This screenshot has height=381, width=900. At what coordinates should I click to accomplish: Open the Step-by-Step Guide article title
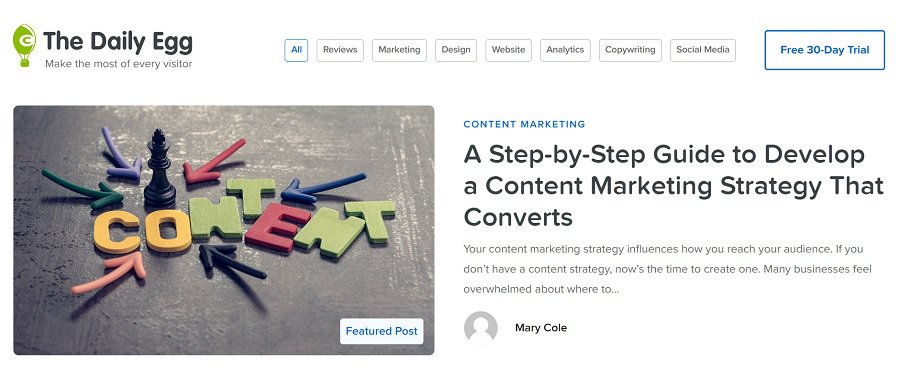click(x=673, y=186)
